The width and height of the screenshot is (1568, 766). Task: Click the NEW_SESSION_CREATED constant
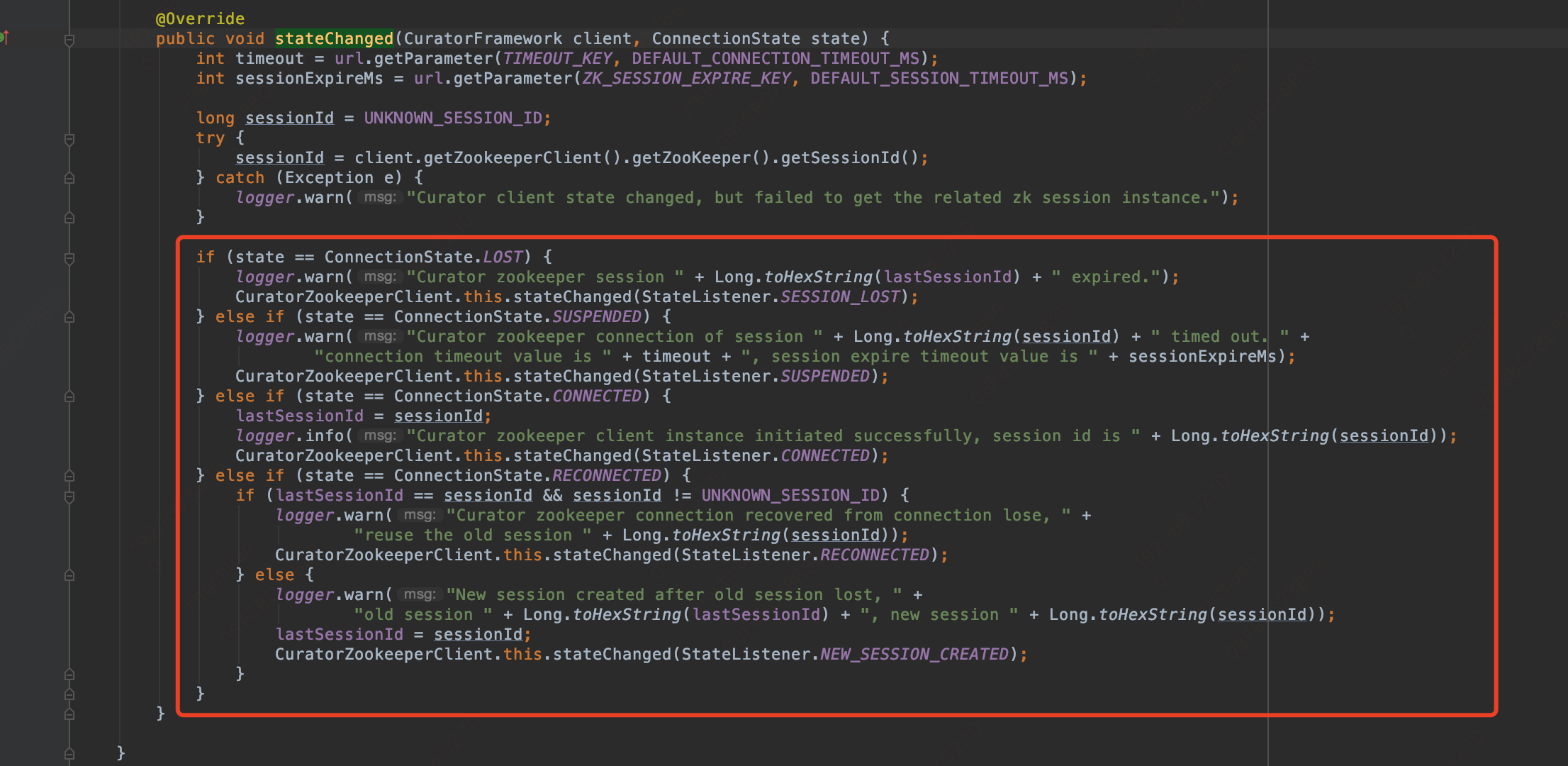[x=914, y=654]
